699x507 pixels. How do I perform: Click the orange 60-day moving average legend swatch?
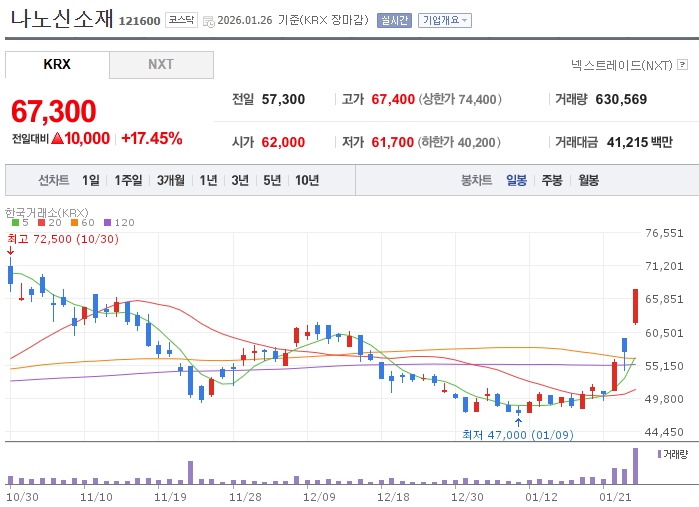pos(74,223)
